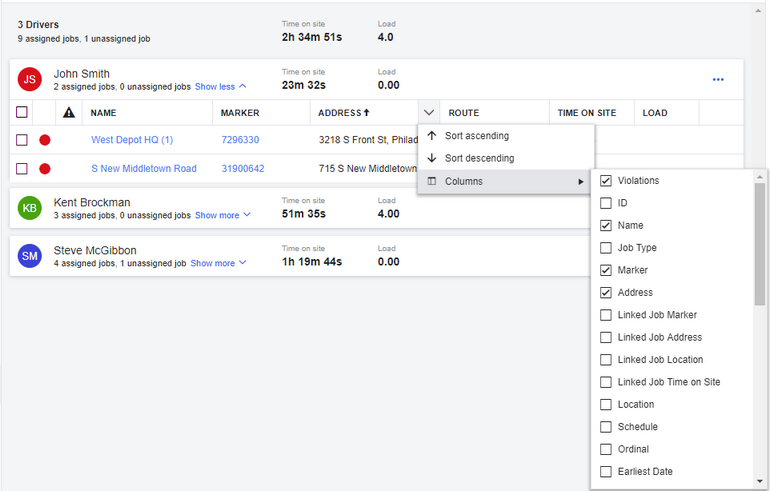Check the West Depot HQ row checkbox
The width and height of the screenshot is (770, 491).
(22, 140)
